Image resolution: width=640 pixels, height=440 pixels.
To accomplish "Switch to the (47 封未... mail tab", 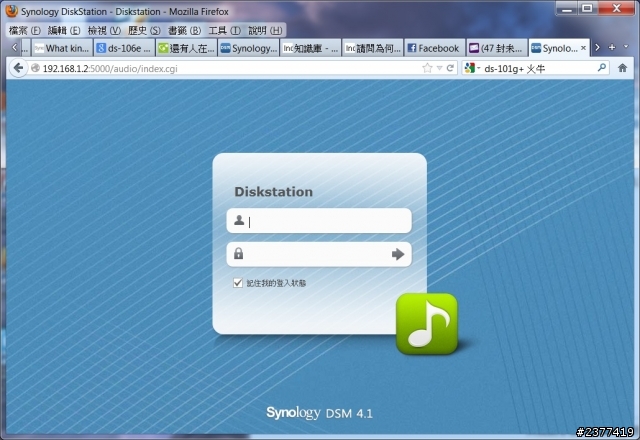I will pos(497,48).
